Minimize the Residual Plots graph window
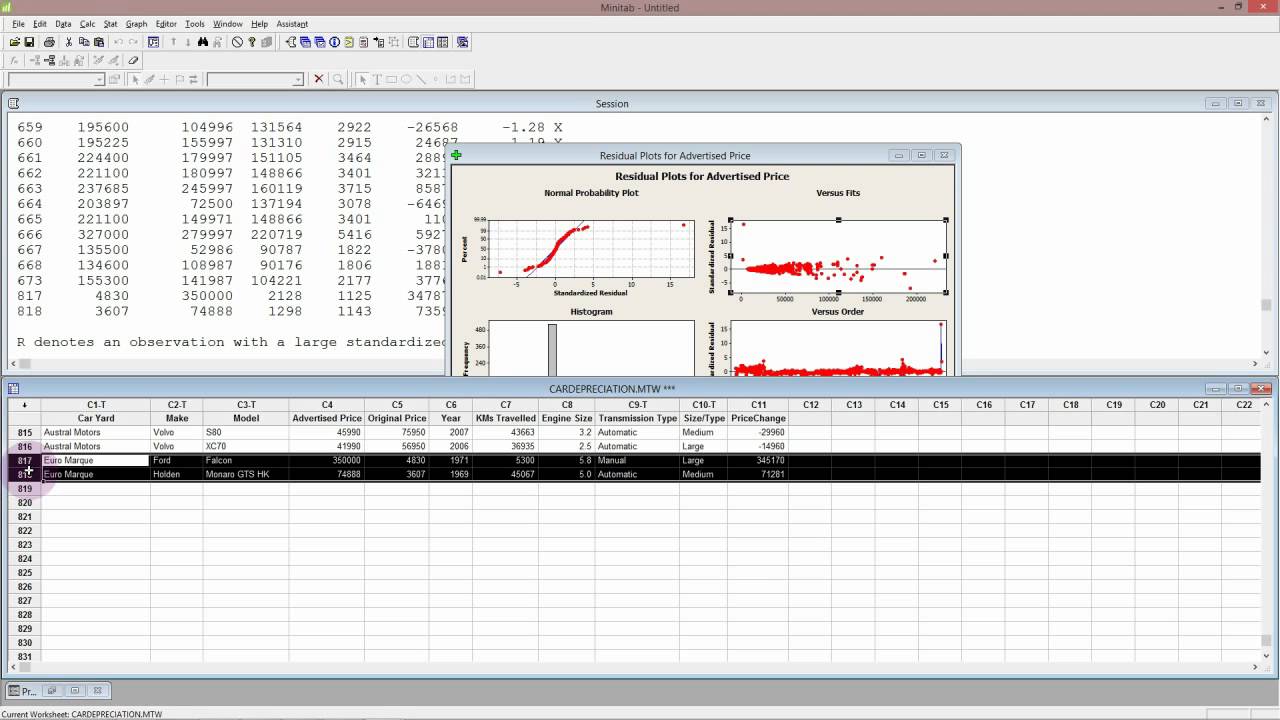 pyautogui.click(x=899, y=155)
